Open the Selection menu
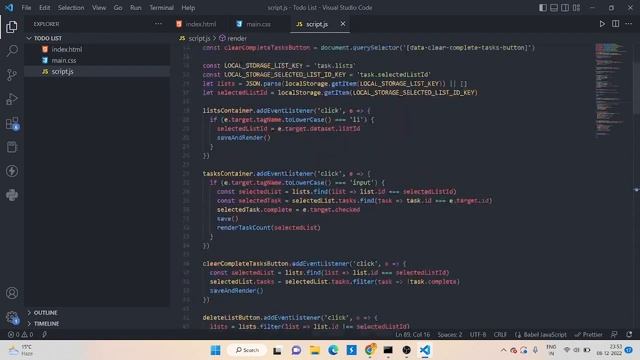Screen dimensions: 640x360 (71, 7)
